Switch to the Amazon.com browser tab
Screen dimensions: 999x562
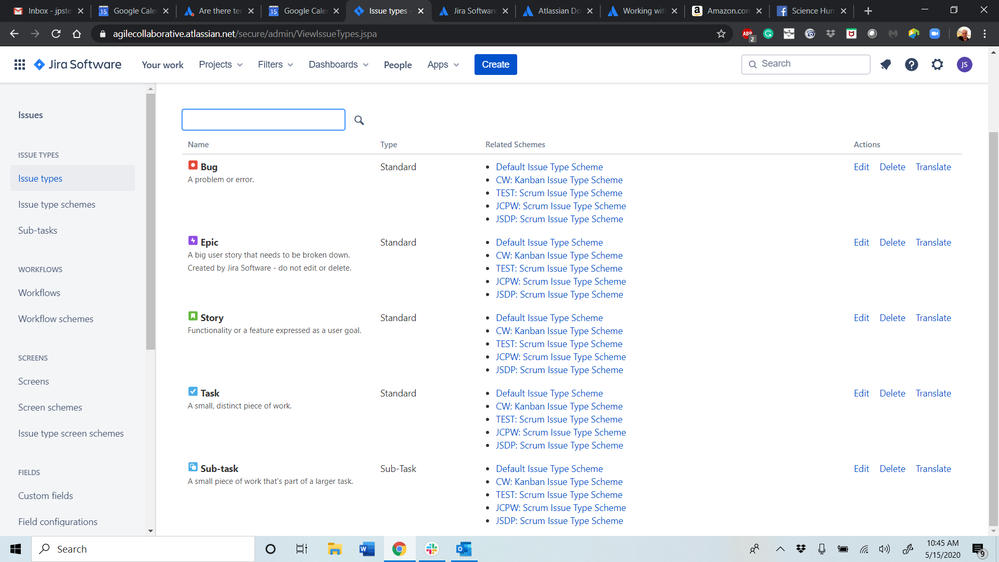pos(726,11)
